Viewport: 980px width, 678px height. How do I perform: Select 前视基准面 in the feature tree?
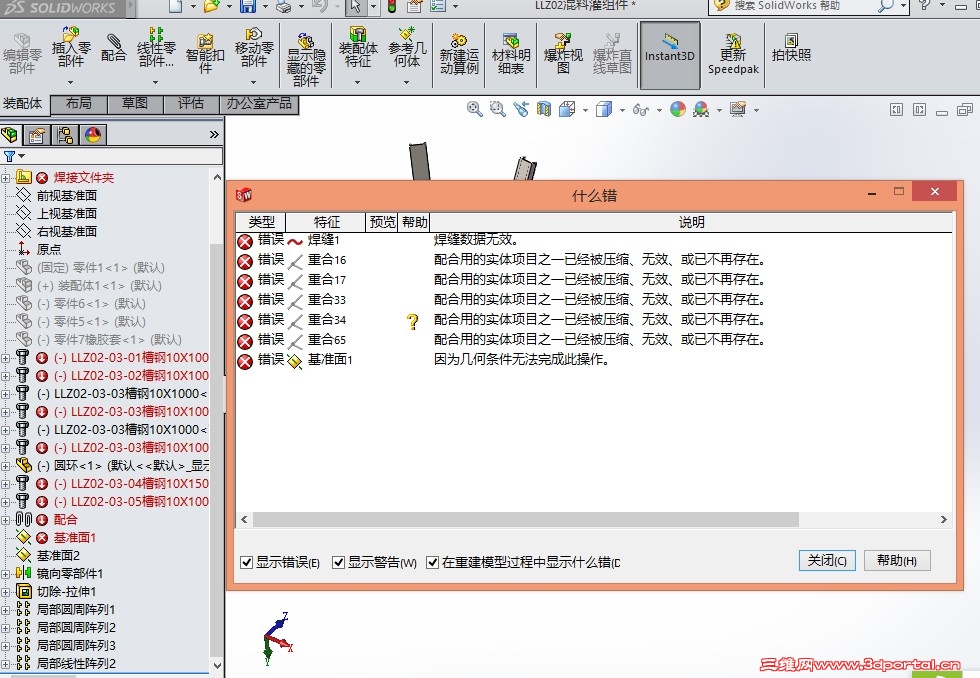click(66, 196)
